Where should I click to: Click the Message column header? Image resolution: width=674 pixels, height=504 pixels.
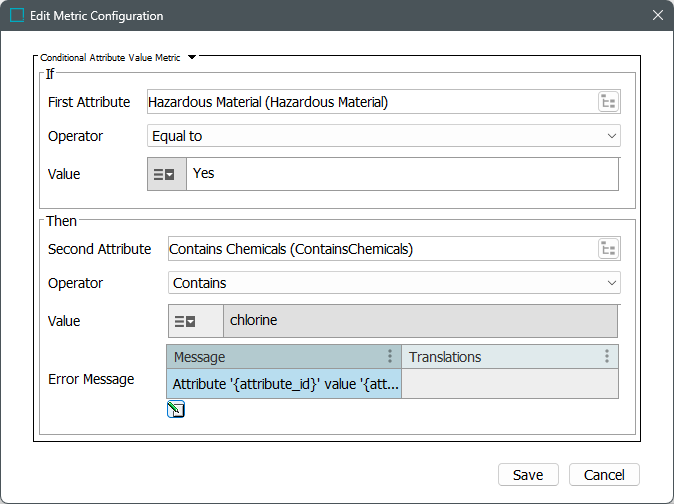point(275,357)
